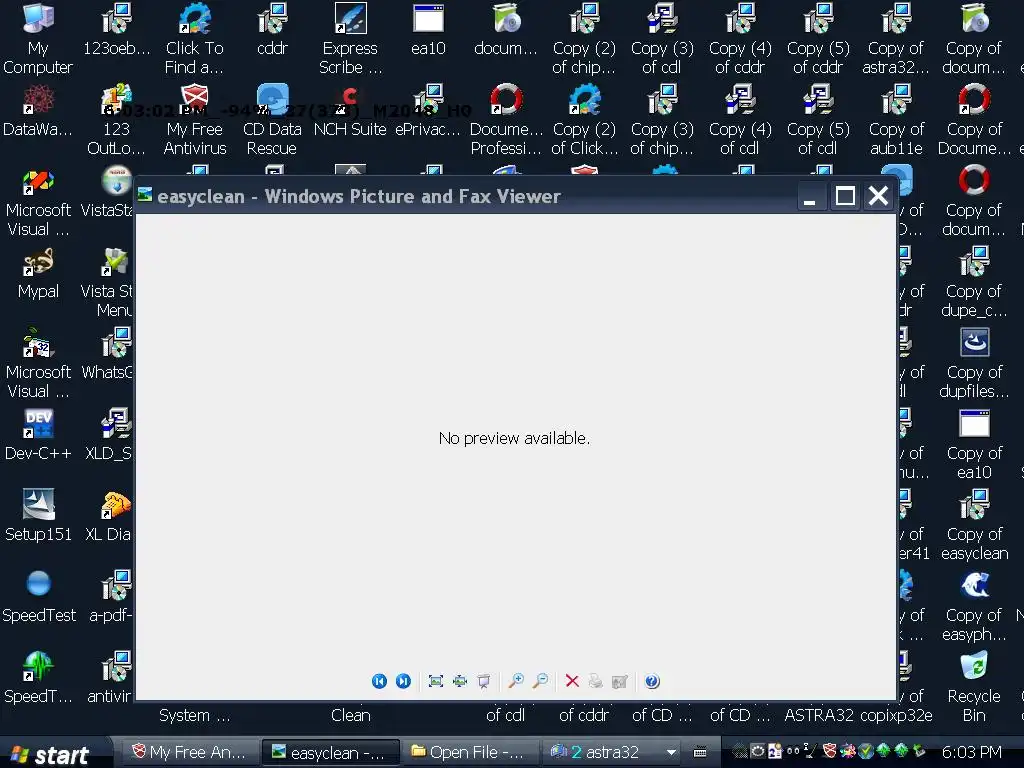Click green checkmark shield tray icon
Viewport: 1024px width, 768px height.
pos(865,751)
